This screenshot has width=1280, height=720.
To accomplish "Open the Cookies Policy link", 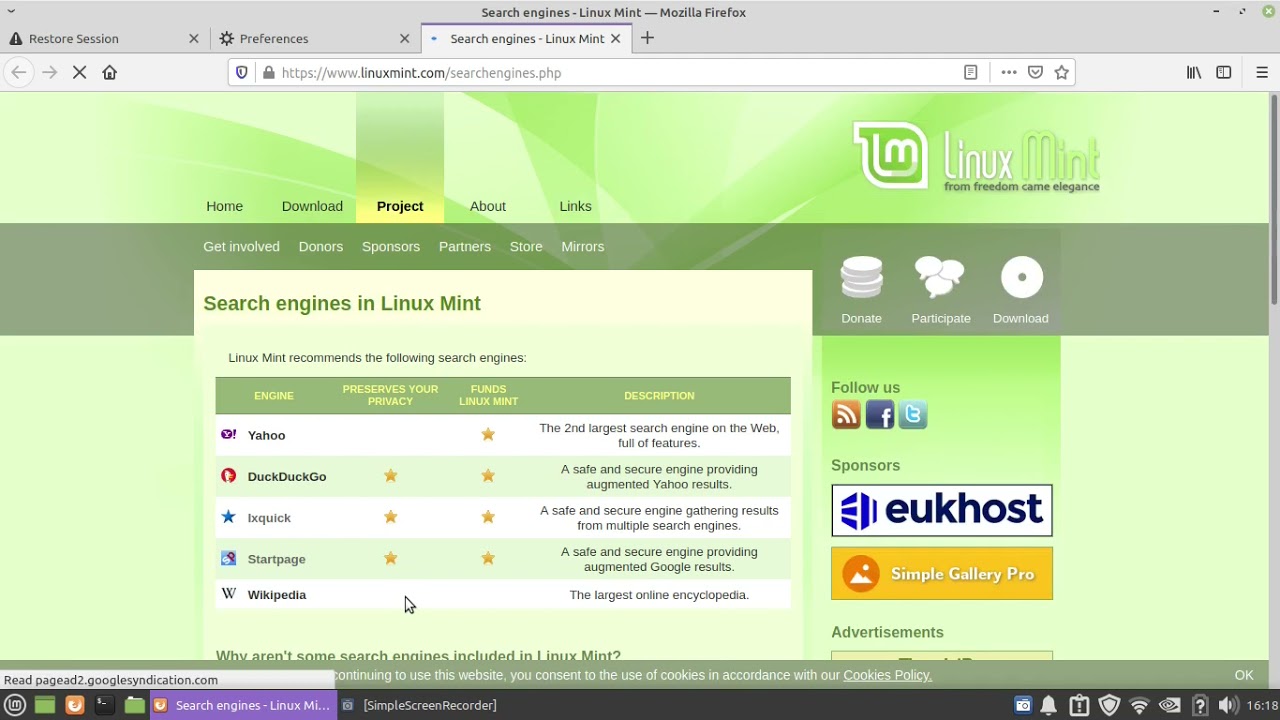I will click(x=887, y=675).
